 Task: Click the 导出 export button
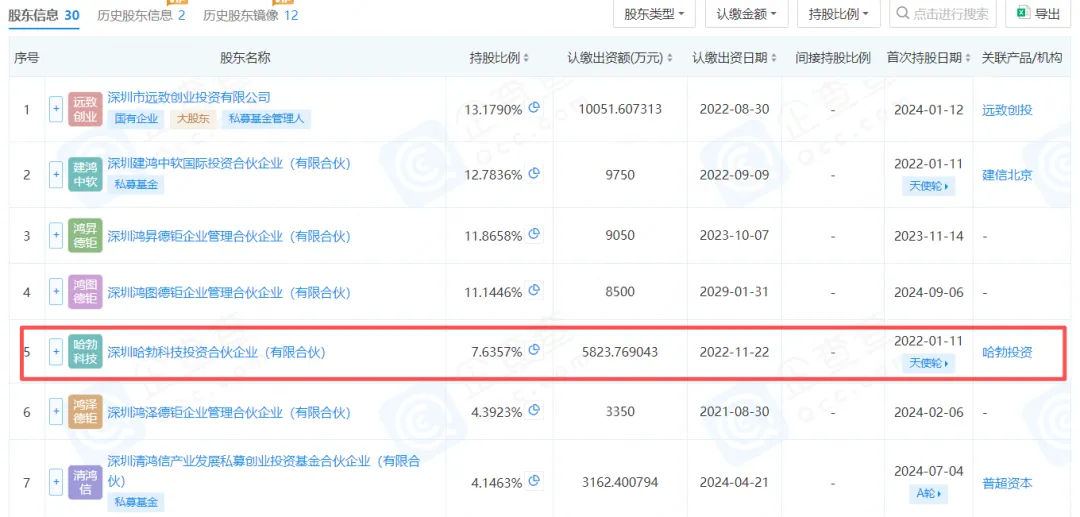[x=1039, y=13]
